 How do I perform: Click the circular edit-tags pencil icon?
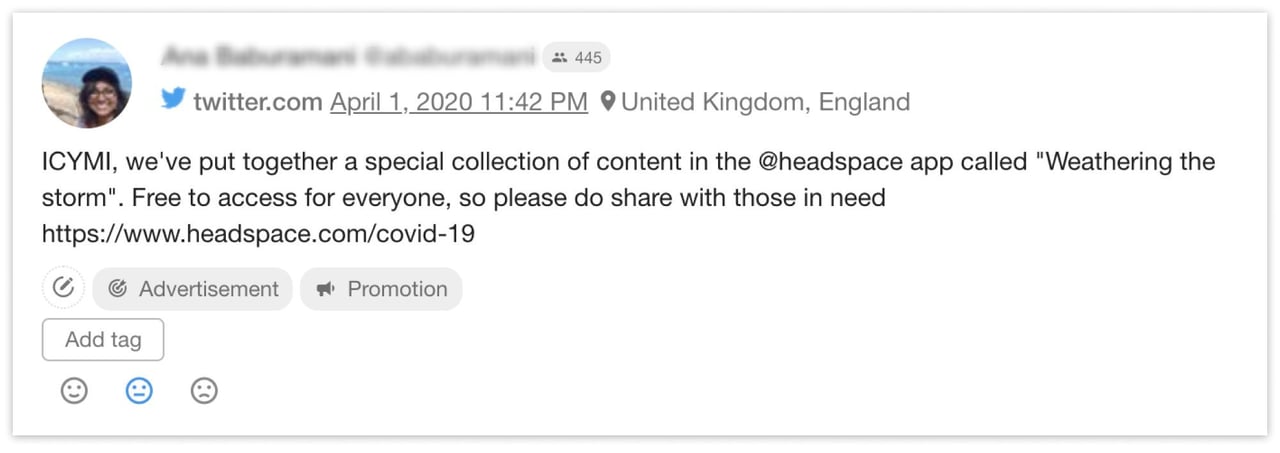(x=63, y=288)
